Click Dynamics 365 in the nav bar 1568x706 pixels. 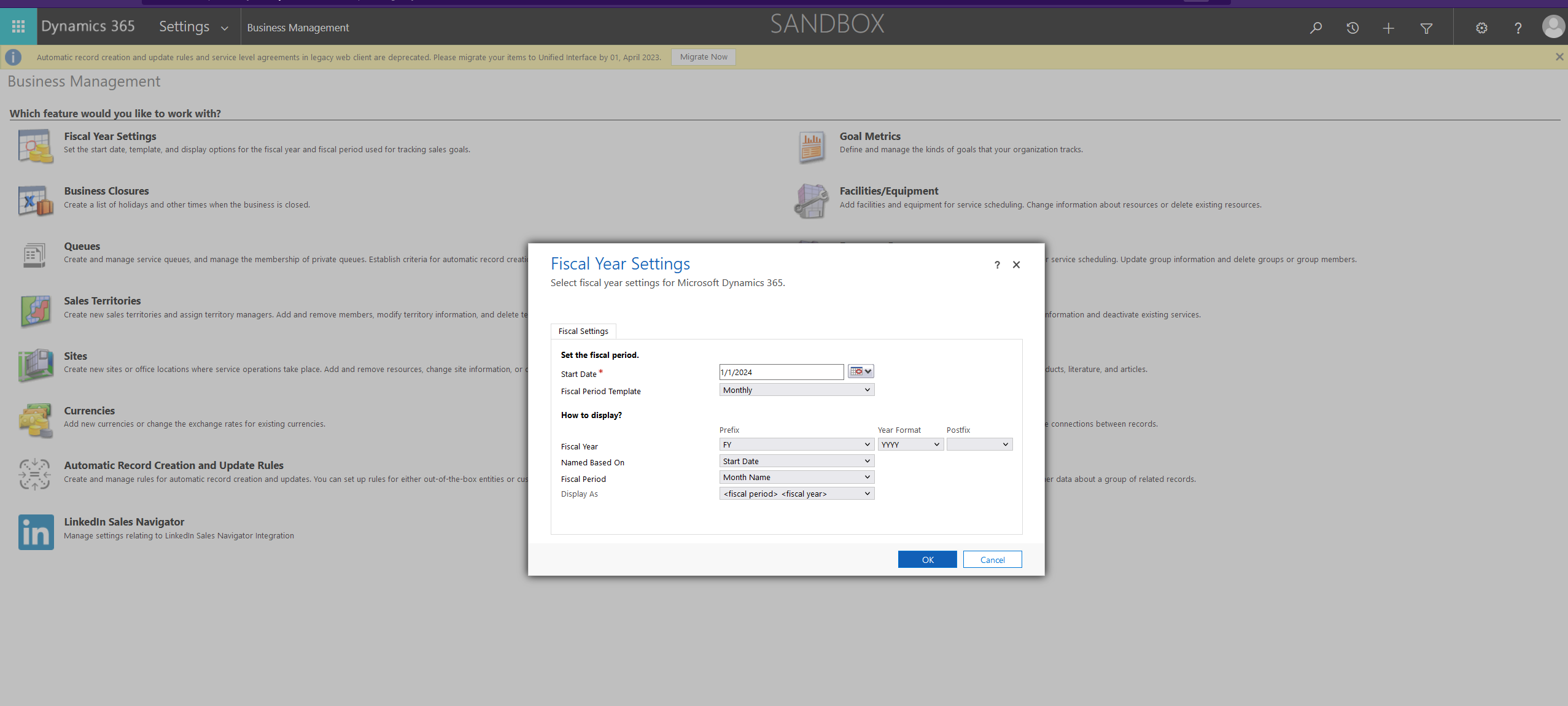[x=88, y=26]
